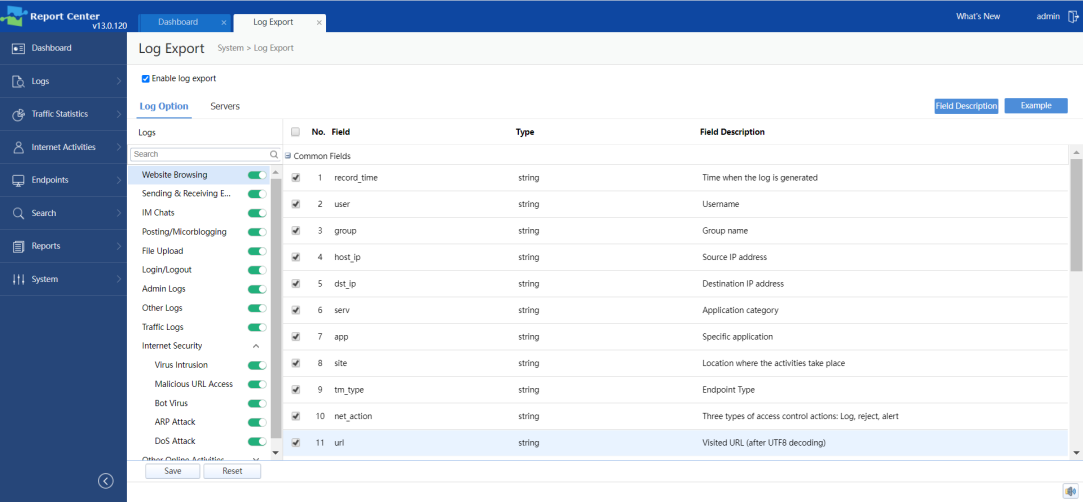This screenshot has height=502, width=1083.
Task: Disable the Virus Intrusion toggle
Action: [257, 365]
